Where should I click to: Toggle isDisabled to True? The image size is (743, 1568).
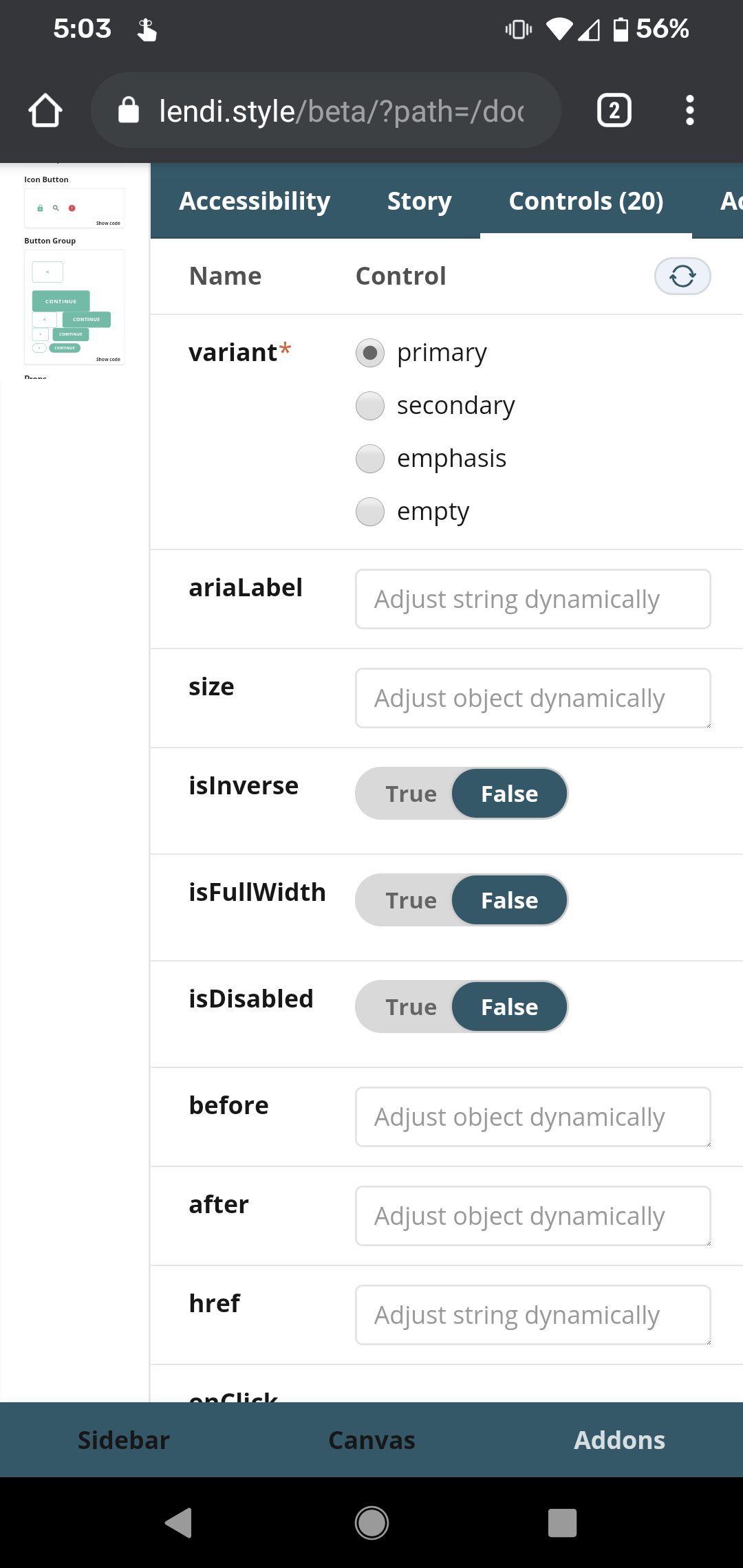(x=411, y=1007)
